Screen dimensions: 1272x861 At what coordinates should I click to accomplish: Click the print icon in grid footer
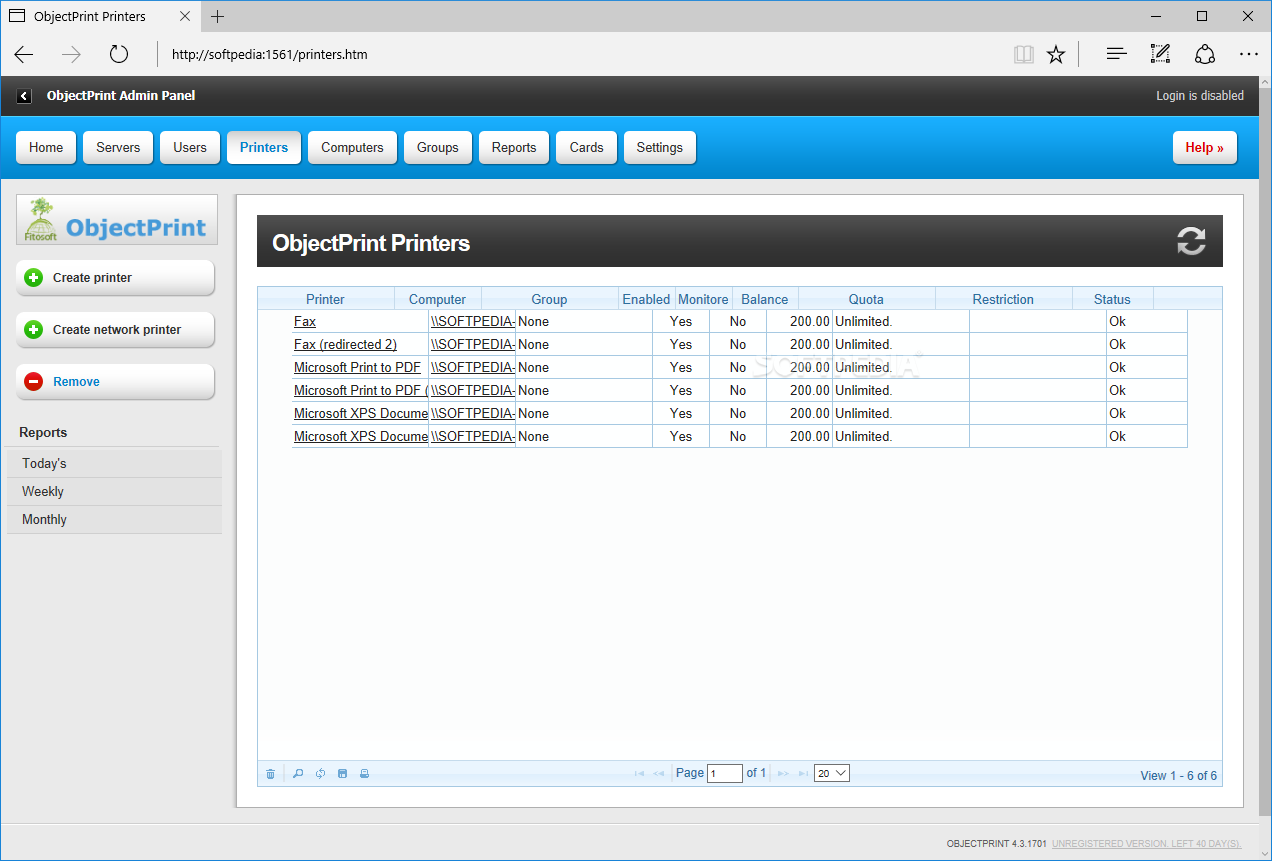[364, 774]
